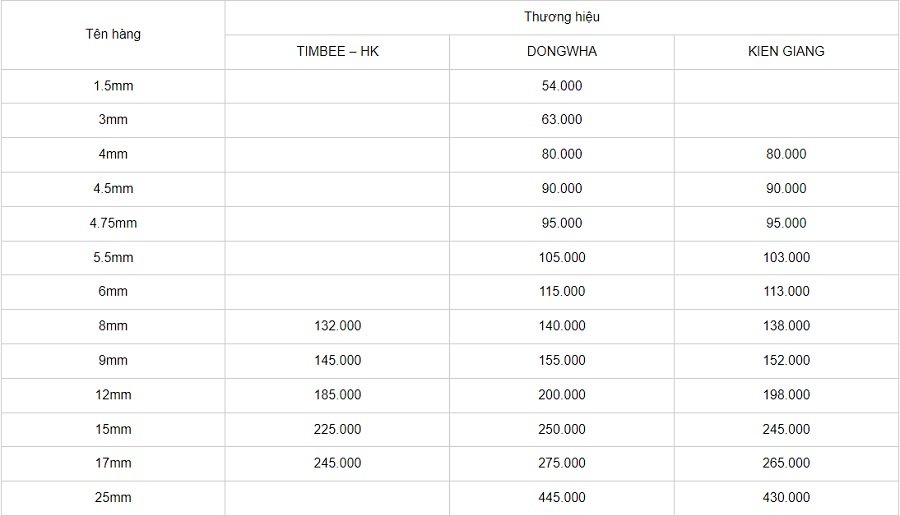
Task: Click the KIEN GIANG column header
Action: [786, 52]
